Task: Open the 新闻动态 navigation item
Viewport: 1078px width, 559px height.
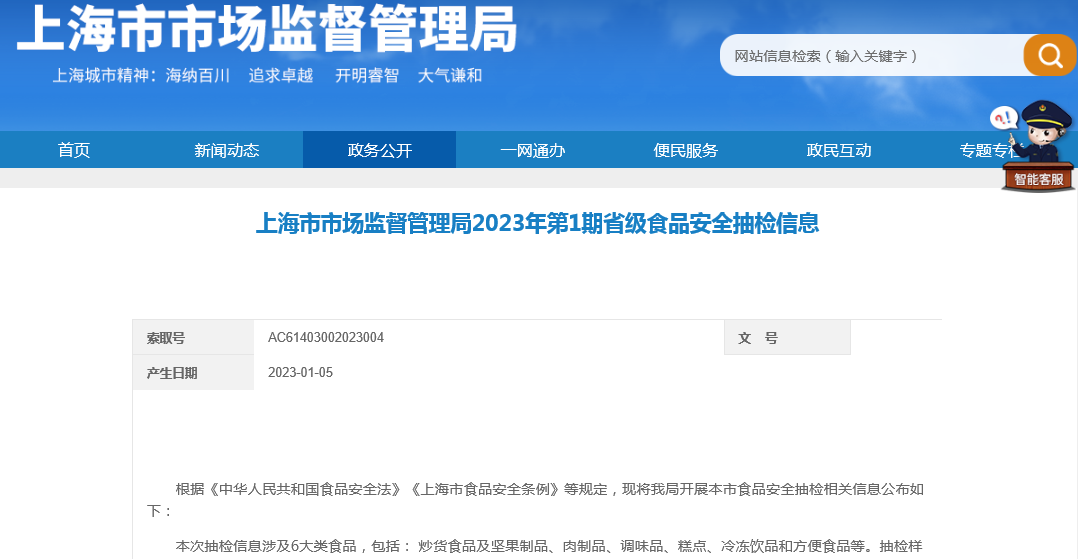Action: pos(226,150)
